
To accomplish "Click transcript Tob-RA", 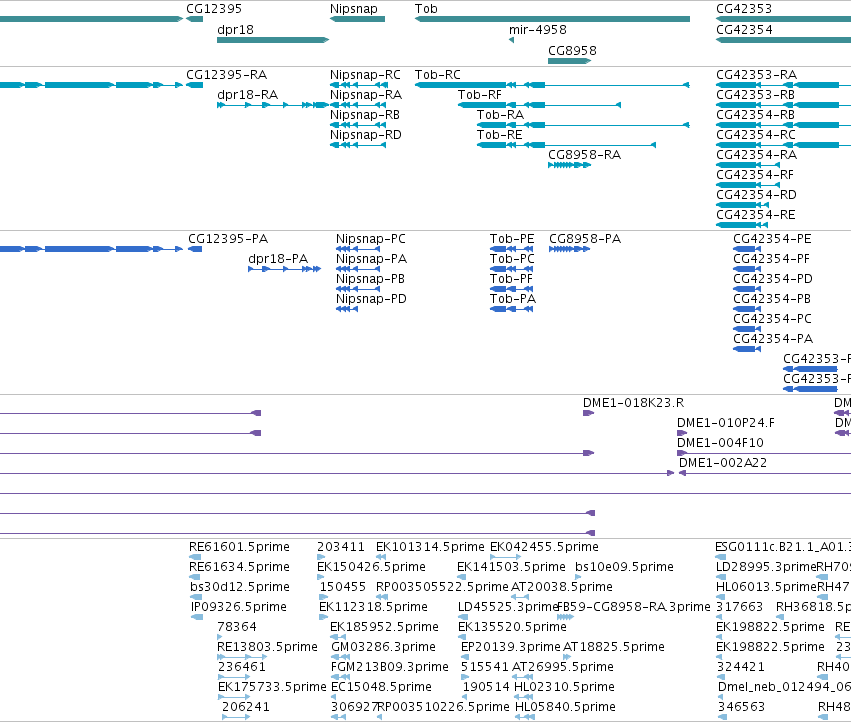I will (583, 125).
